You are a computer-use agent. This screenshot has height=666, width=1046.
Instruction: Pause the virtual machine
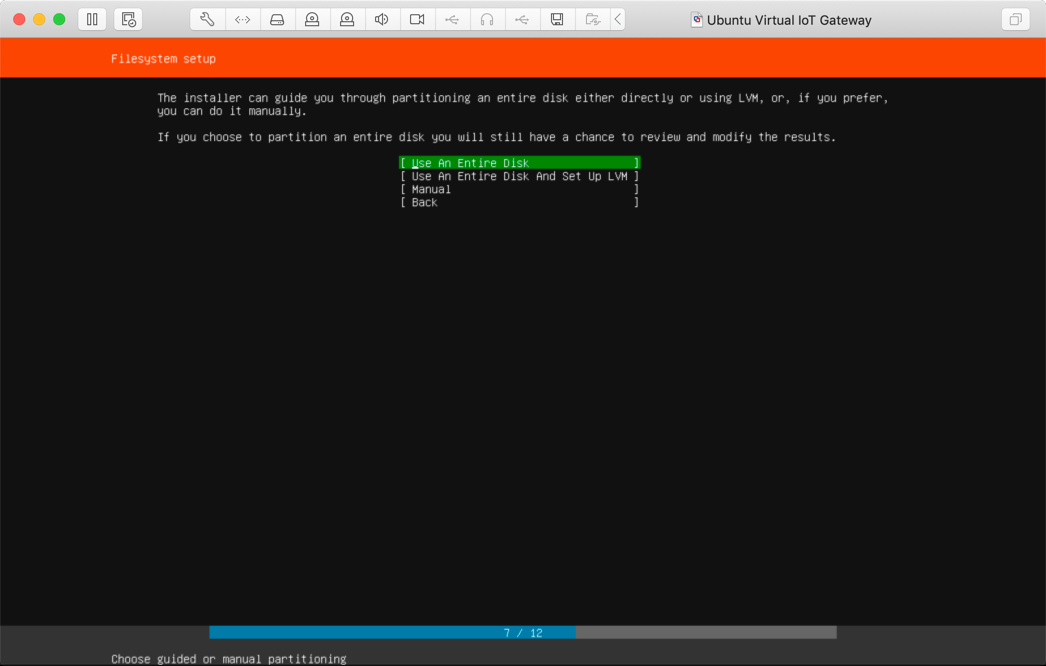point(92,19)
